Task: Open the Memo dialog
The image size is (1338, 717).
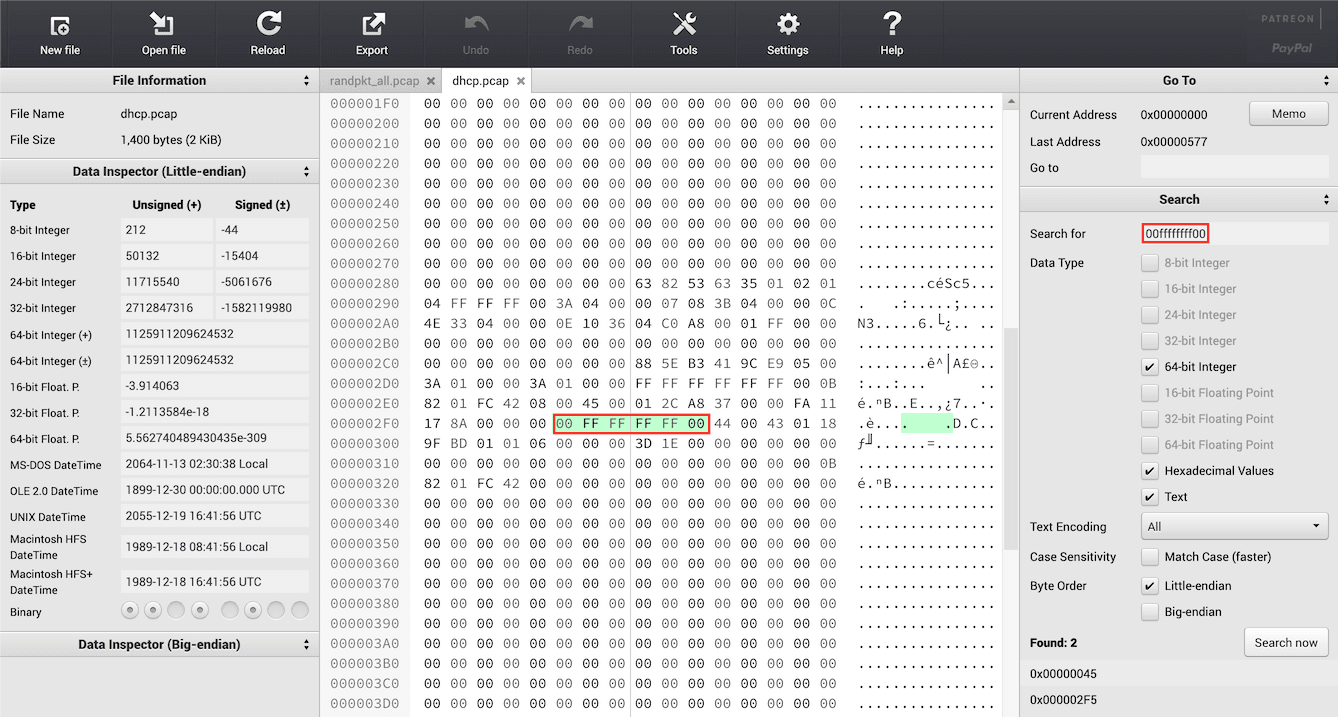Action: (1288, 113)
